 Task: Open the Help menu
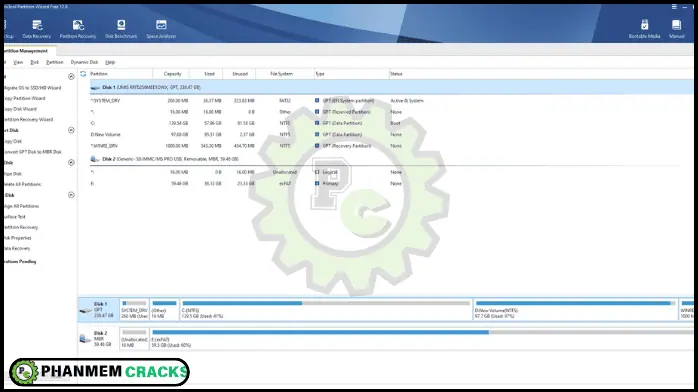tap(110, 62)
